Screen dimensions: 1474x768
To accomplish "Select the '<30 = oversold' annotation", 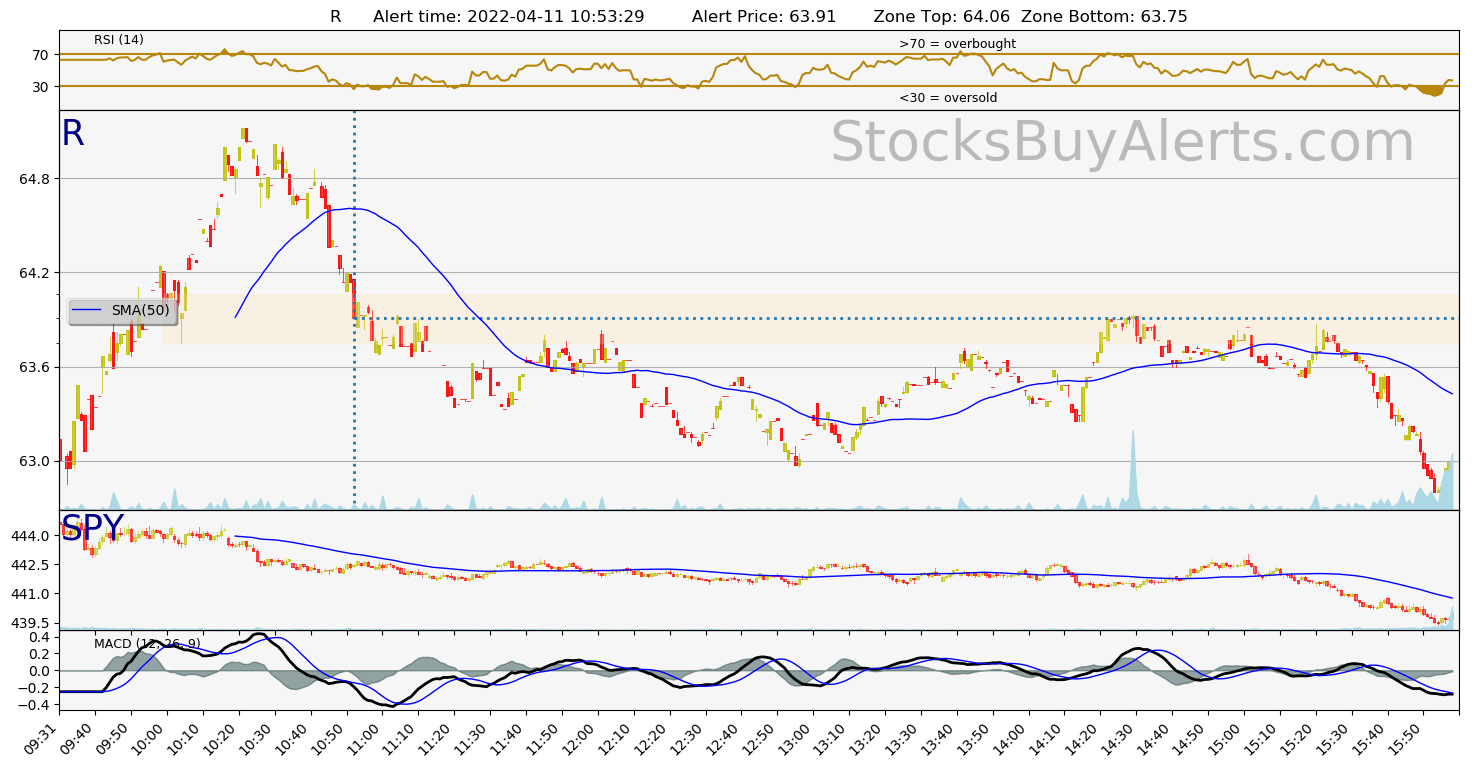I will (x=948, y=98).
